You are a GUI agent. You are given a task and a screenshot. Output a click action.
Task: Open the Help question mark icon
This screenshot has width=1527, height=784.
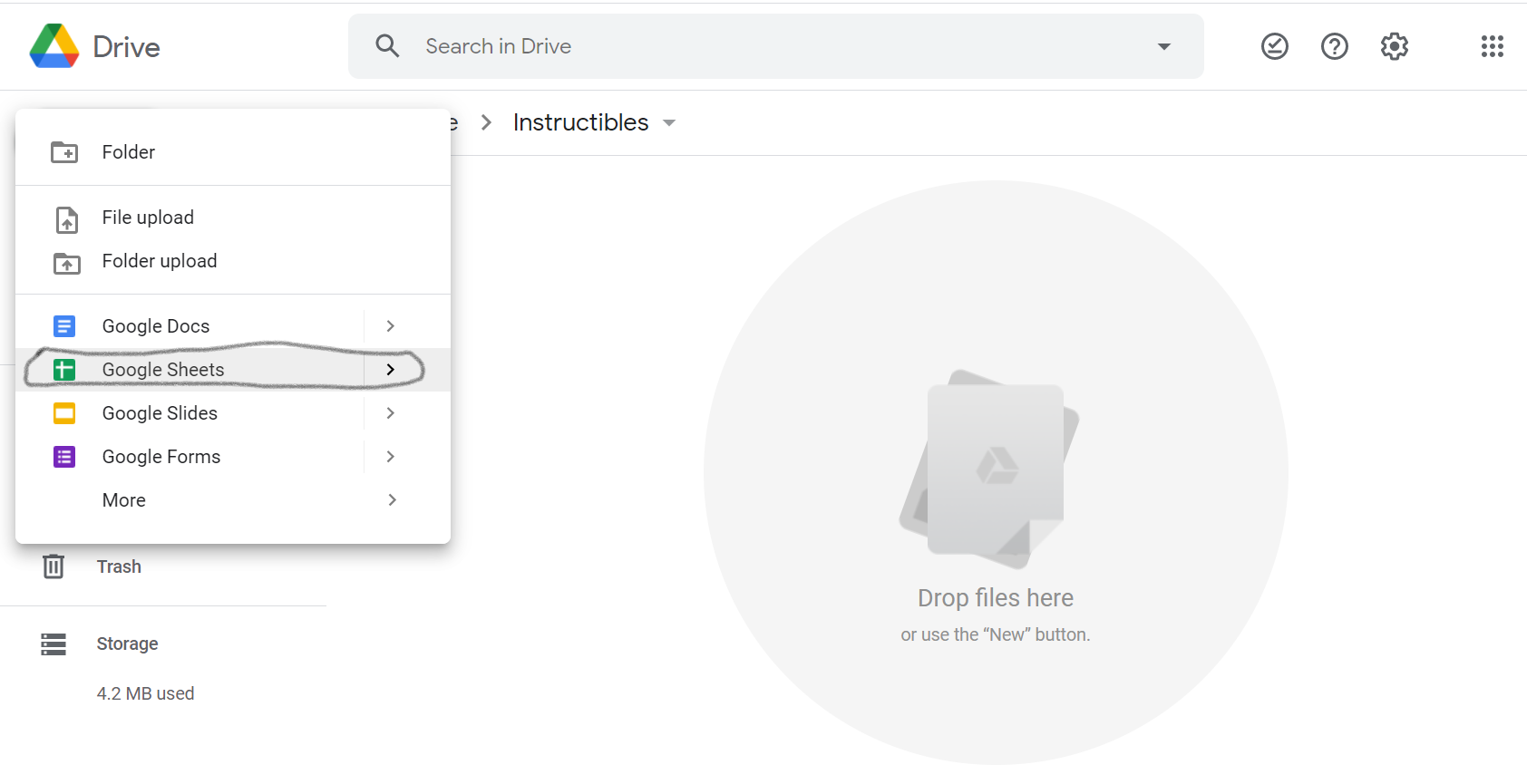pos(1334,46)
